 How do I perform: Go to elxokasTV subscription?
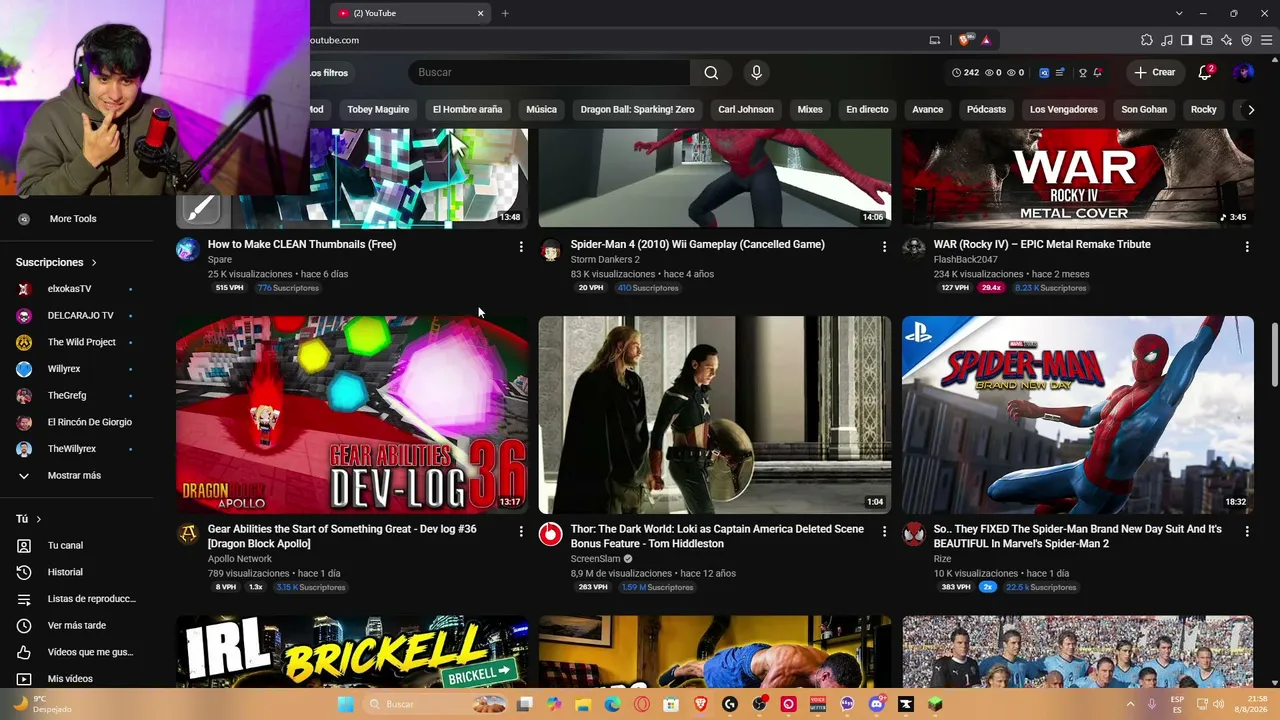[x=69, y=289]
